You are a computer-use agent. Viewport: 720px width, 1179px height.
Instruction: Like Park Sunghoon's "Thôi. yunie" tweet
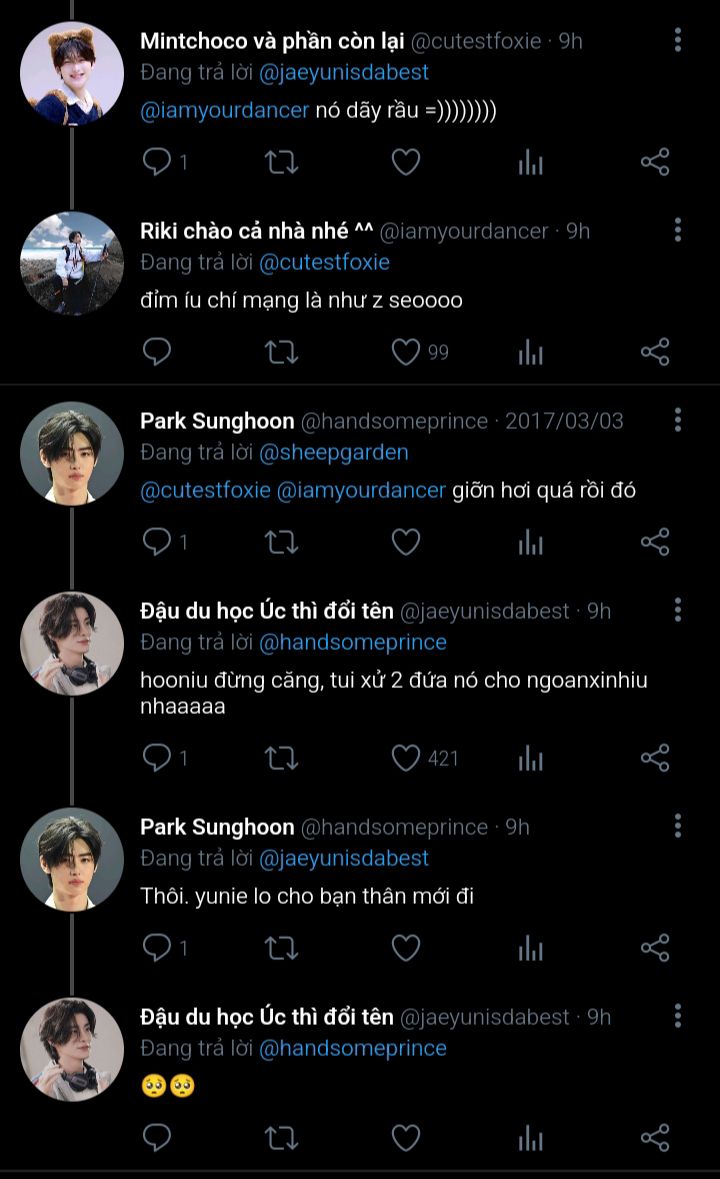405,947
